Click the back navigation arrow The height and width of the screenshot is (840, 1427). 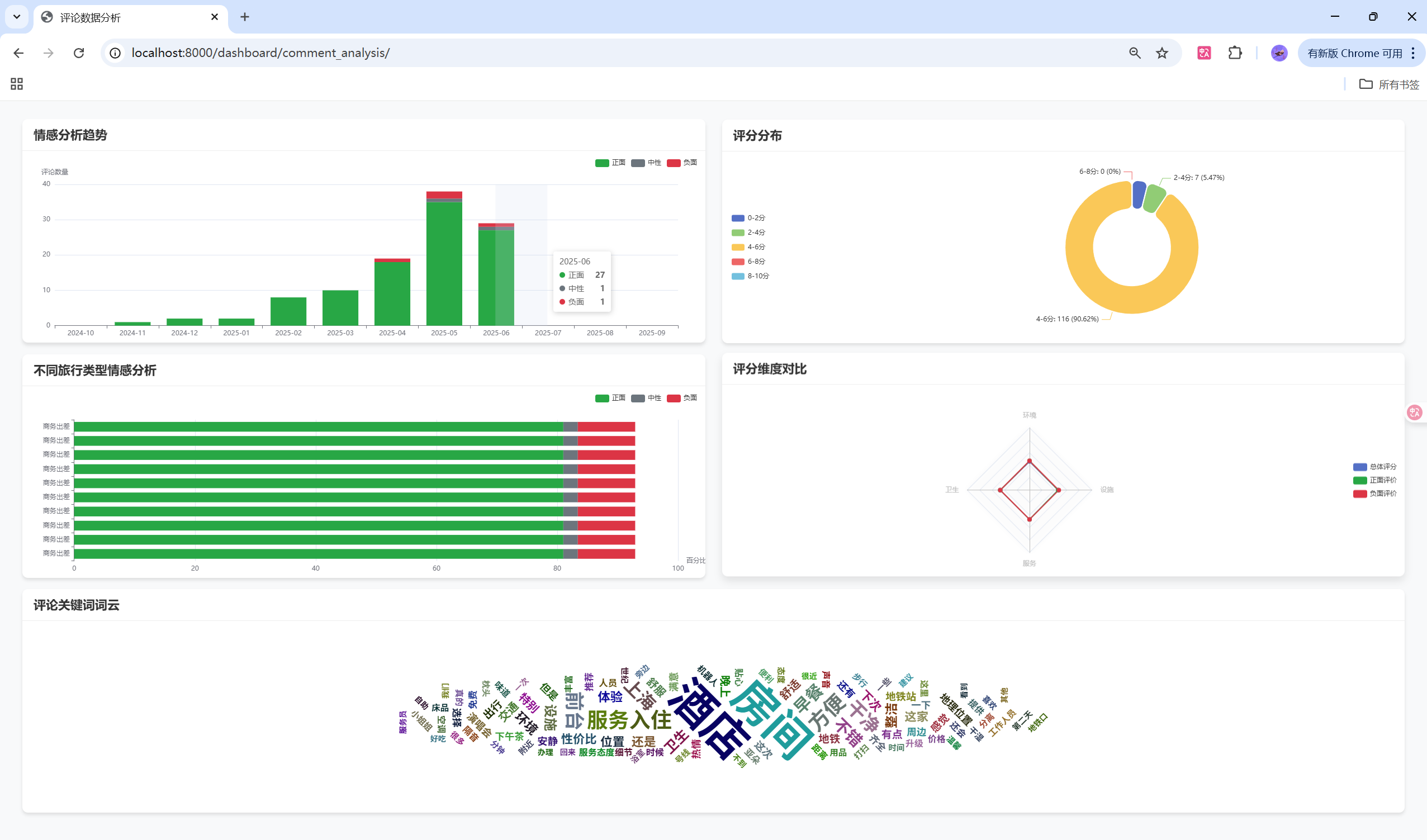coord(18,53)
